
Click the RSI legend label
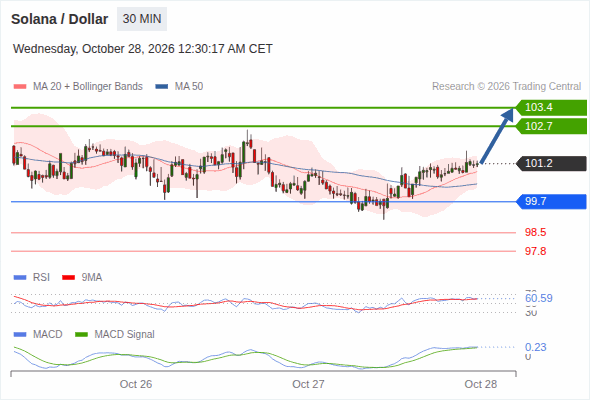(x=41, y=278)
